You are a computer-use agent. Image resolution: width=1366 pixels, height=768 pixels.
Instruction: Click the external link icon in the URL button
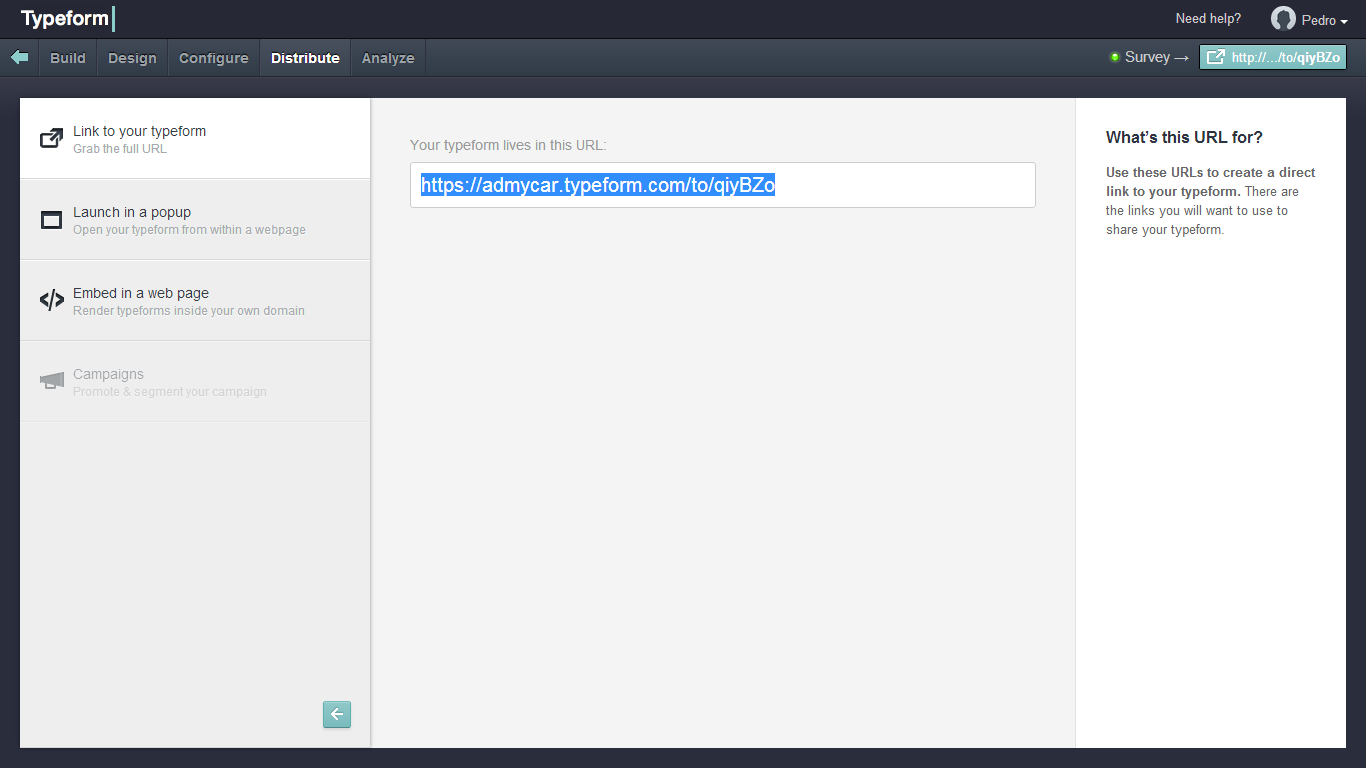1215,57
